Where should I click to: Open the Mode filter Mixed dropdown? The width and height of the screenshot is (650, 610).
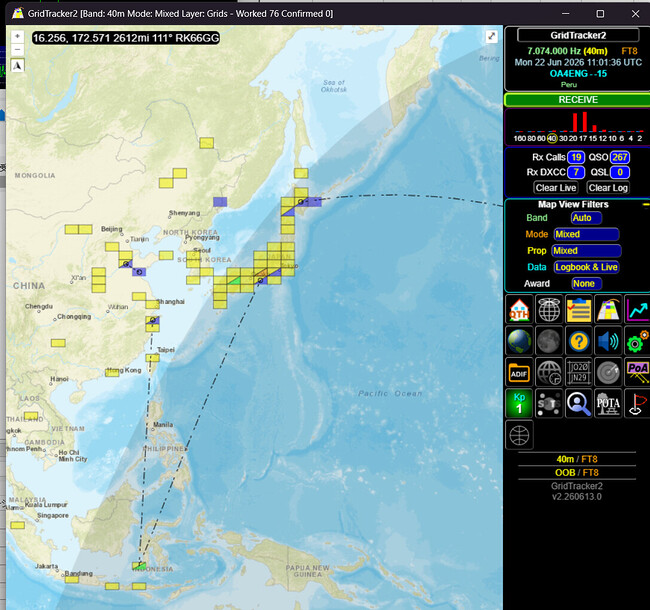(586, 234)
